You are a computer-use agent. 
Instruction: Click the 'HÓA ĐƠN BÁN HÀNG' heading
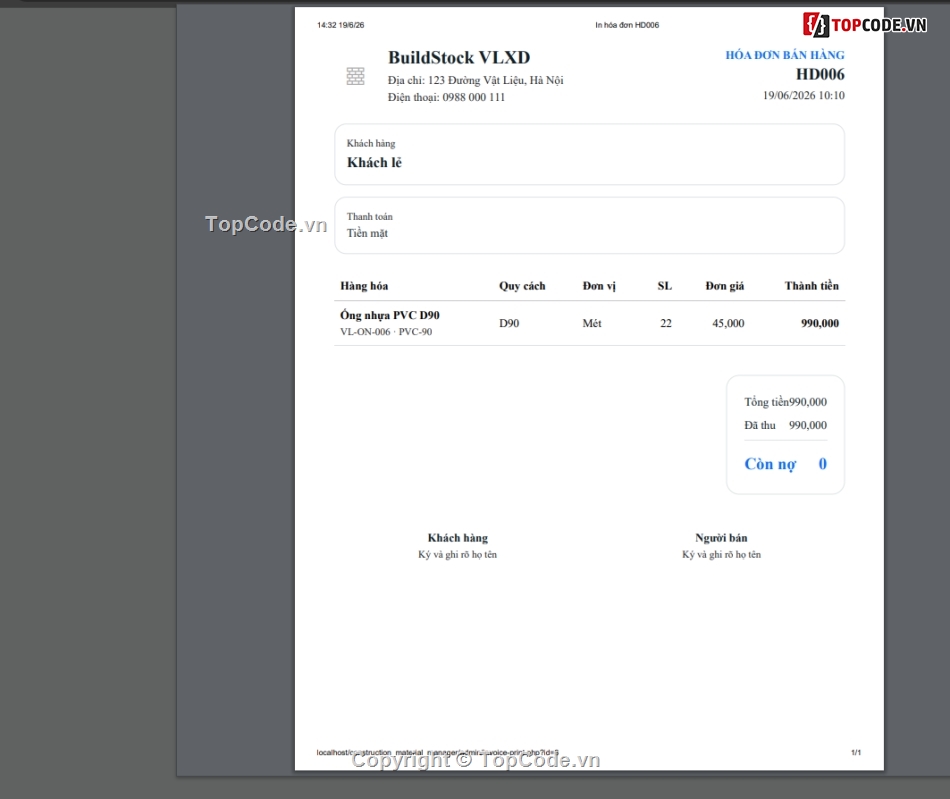[785, 55]
